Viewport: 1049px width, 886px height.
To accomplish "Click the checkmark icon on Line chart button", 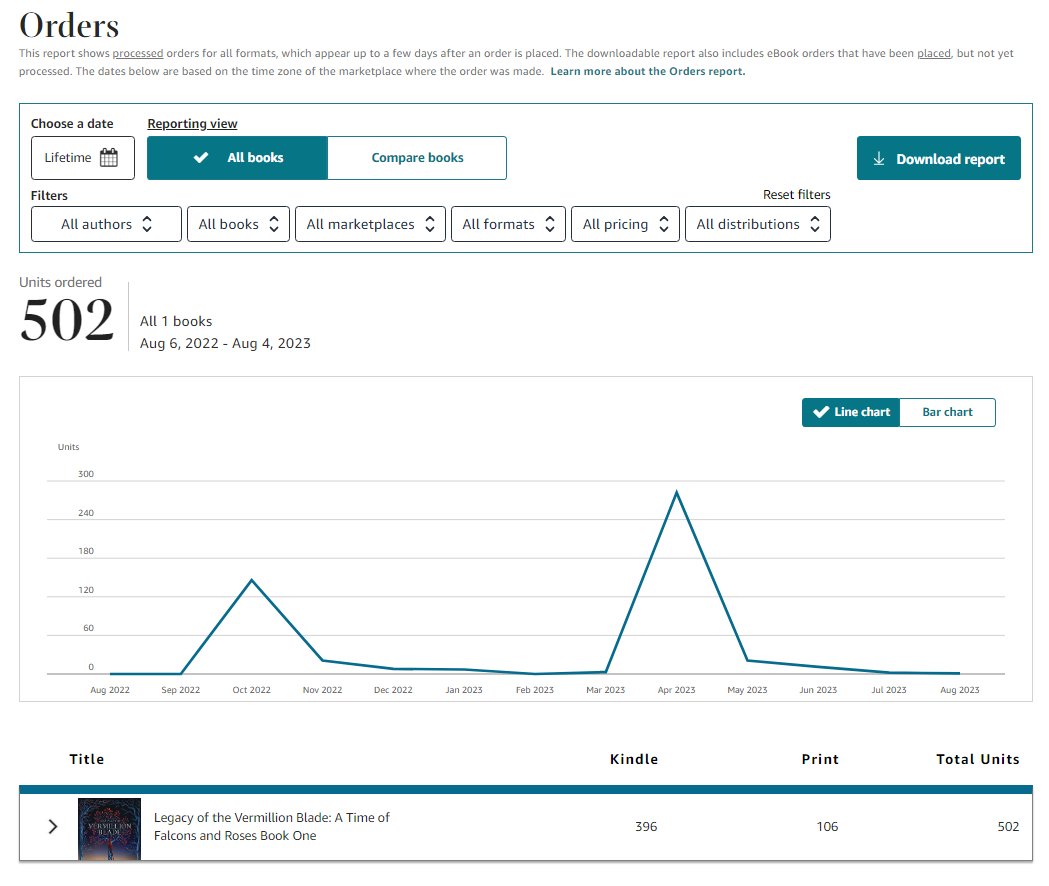I will (x=821, y=412).
